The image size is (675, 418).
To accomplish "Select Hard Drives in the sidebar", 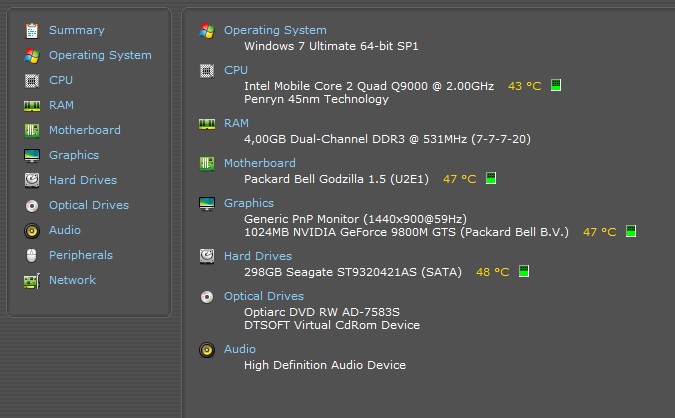I will click(x=83, y=180).
